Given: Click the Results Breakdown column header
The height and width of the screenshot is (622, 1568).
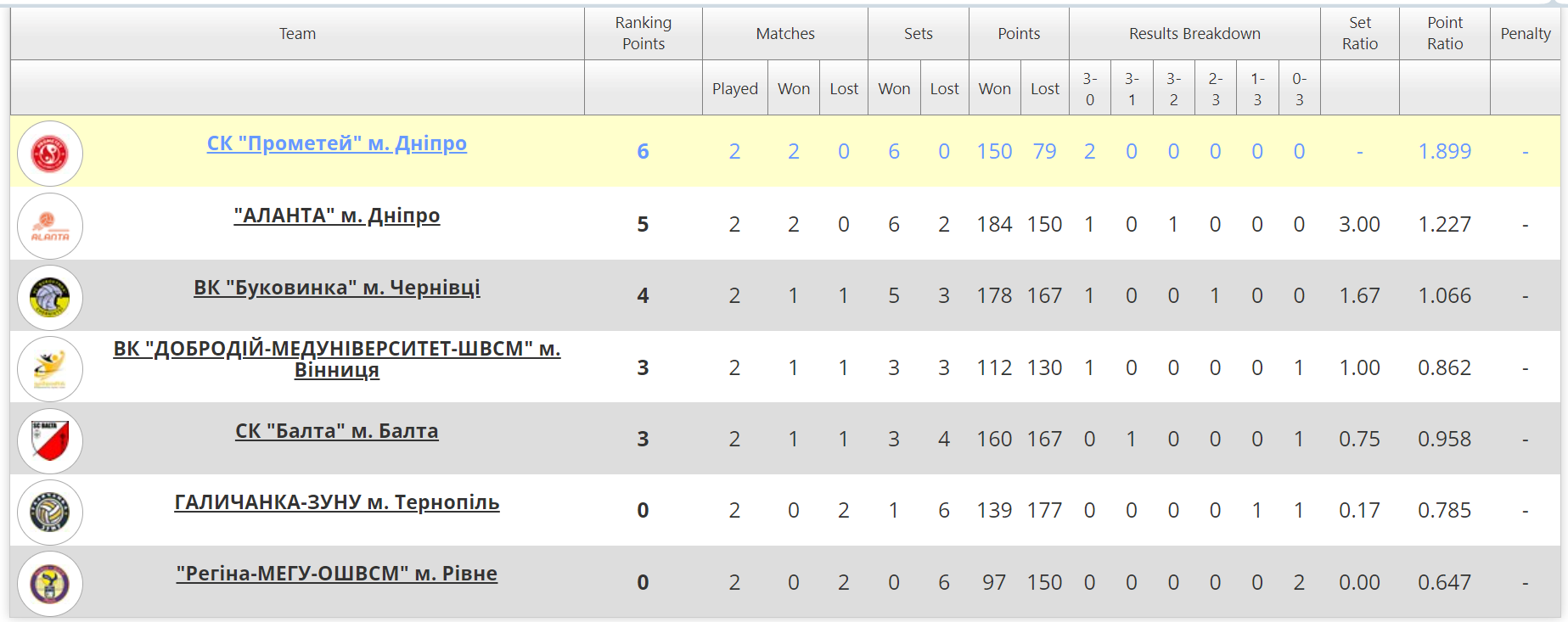Looking at the screenshot, I should (1194, 33).
